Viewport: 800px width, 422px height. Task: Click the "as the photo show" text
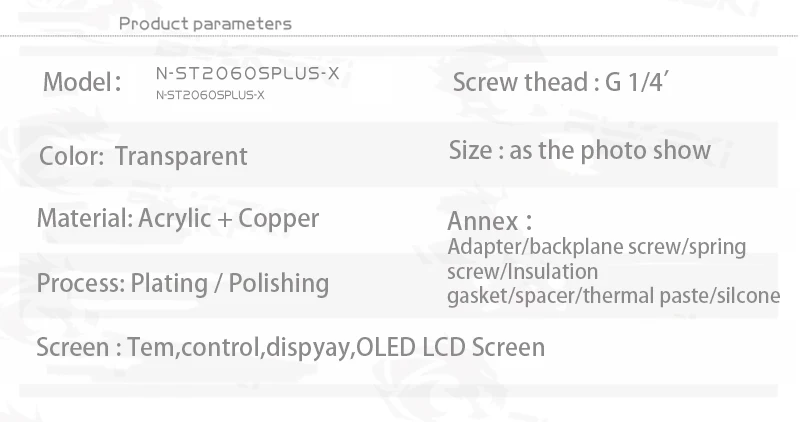(610, 150)
